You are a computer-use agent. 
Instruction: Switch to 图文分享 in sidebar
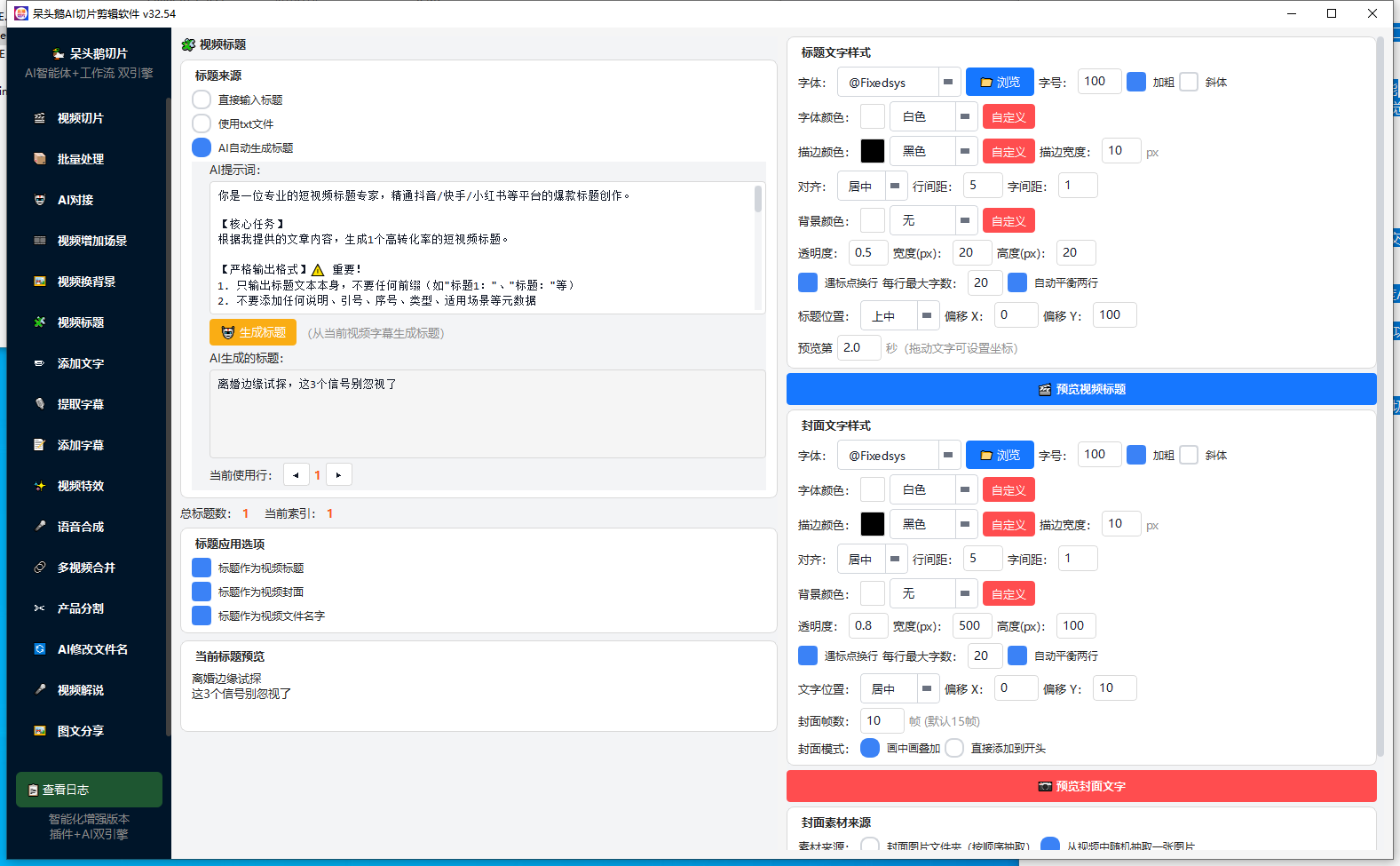click(81, 731)
